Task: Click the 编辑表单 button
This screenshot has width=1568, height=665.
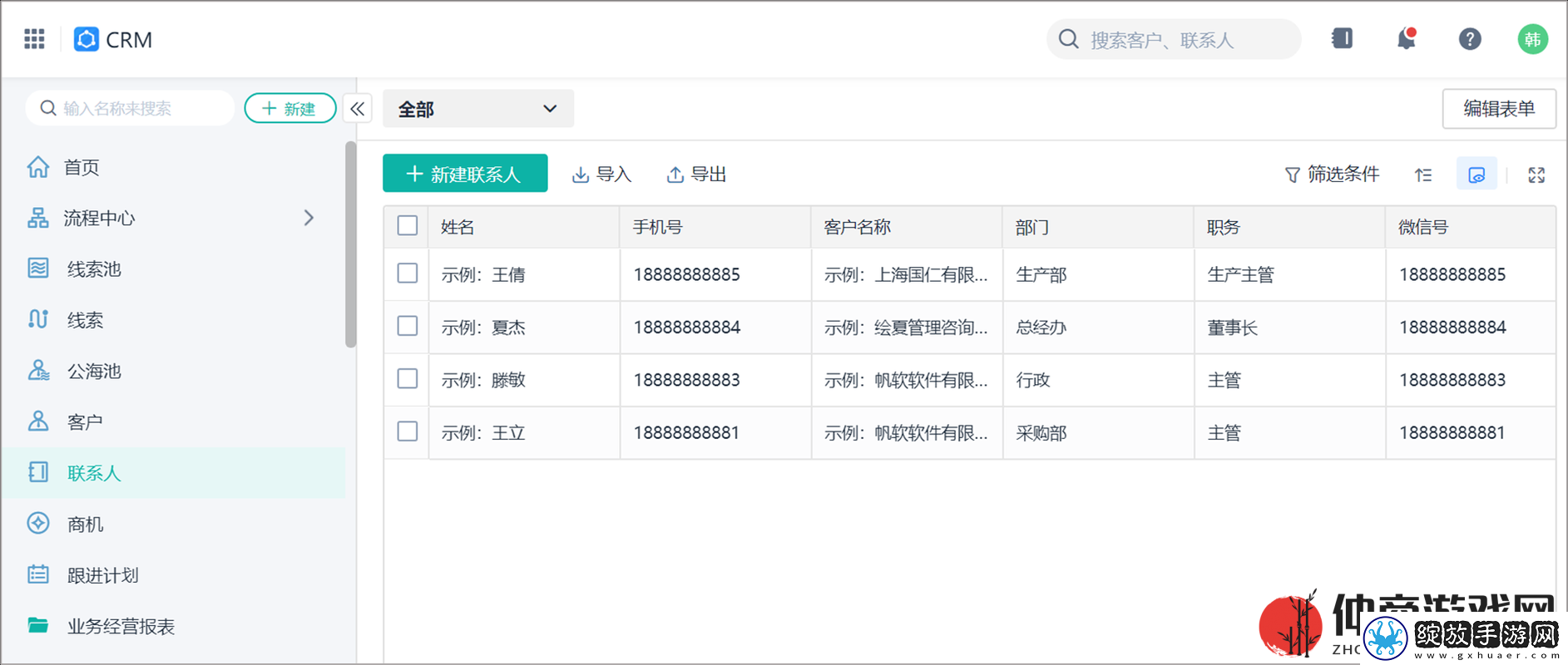Action: point(1499,109)
